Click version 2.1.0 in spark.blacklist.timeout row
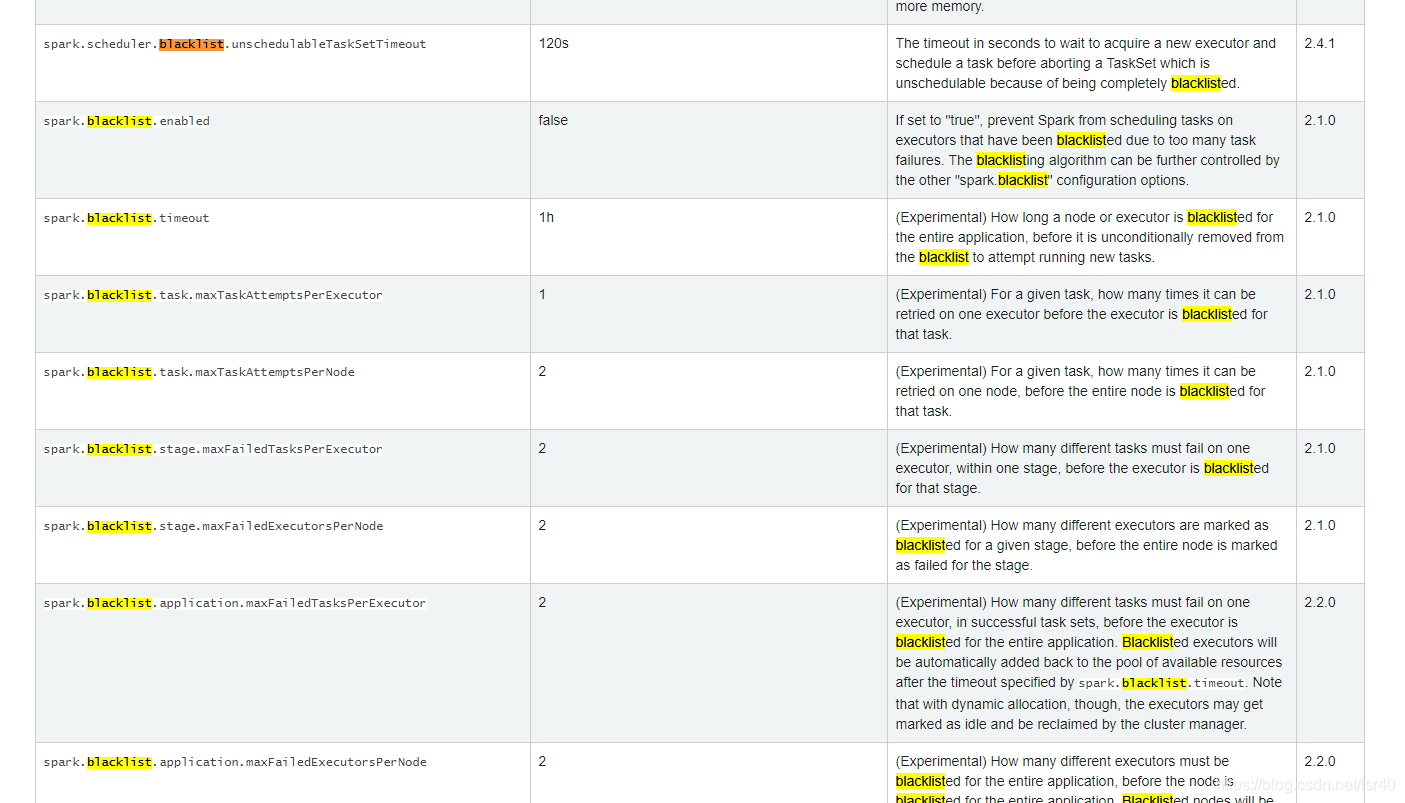The width and height of the screenshot is (1405, 803). pyautogui.click(x=1320, y=217)
